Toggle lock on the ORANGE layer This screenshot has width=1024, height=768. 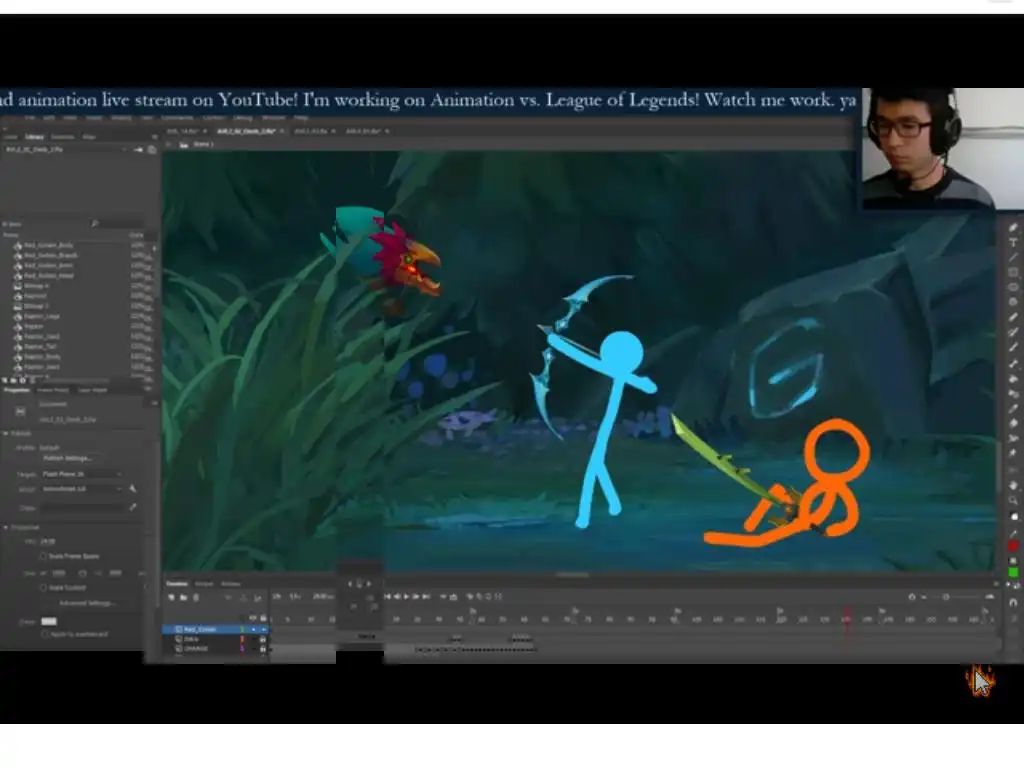(x=263, y=648)
